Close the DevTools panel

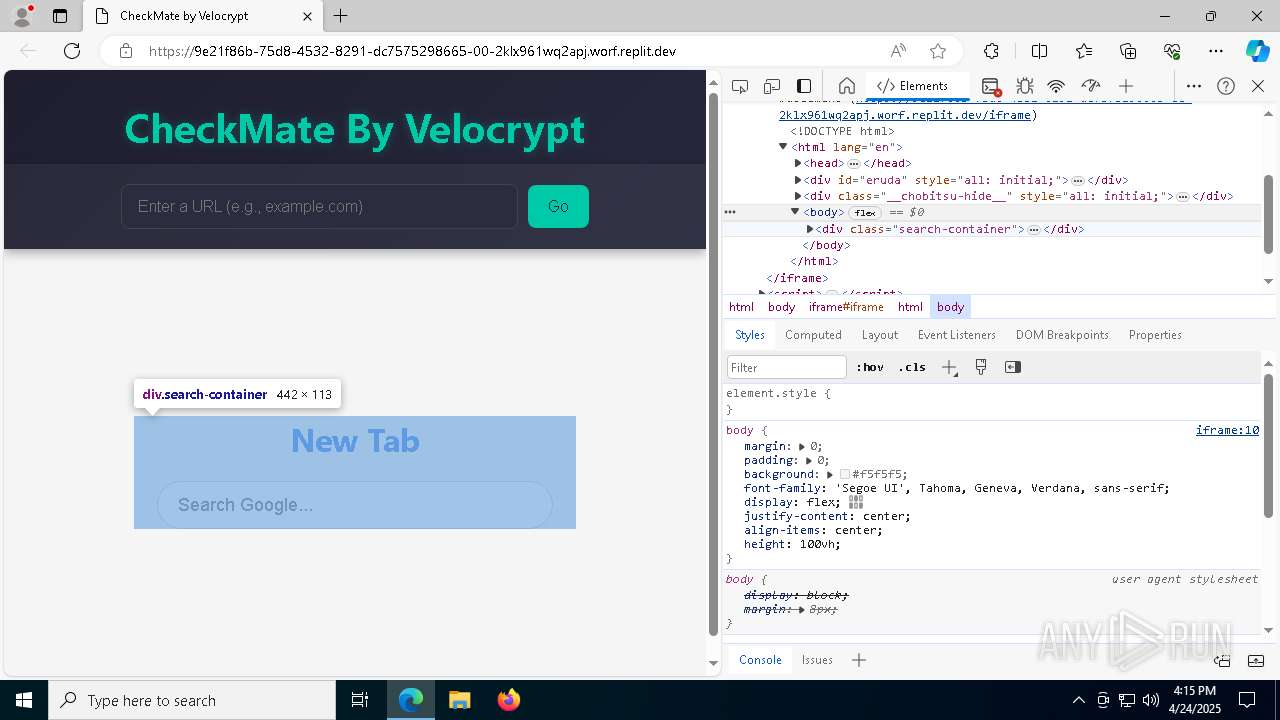(x=1258, y=86)
